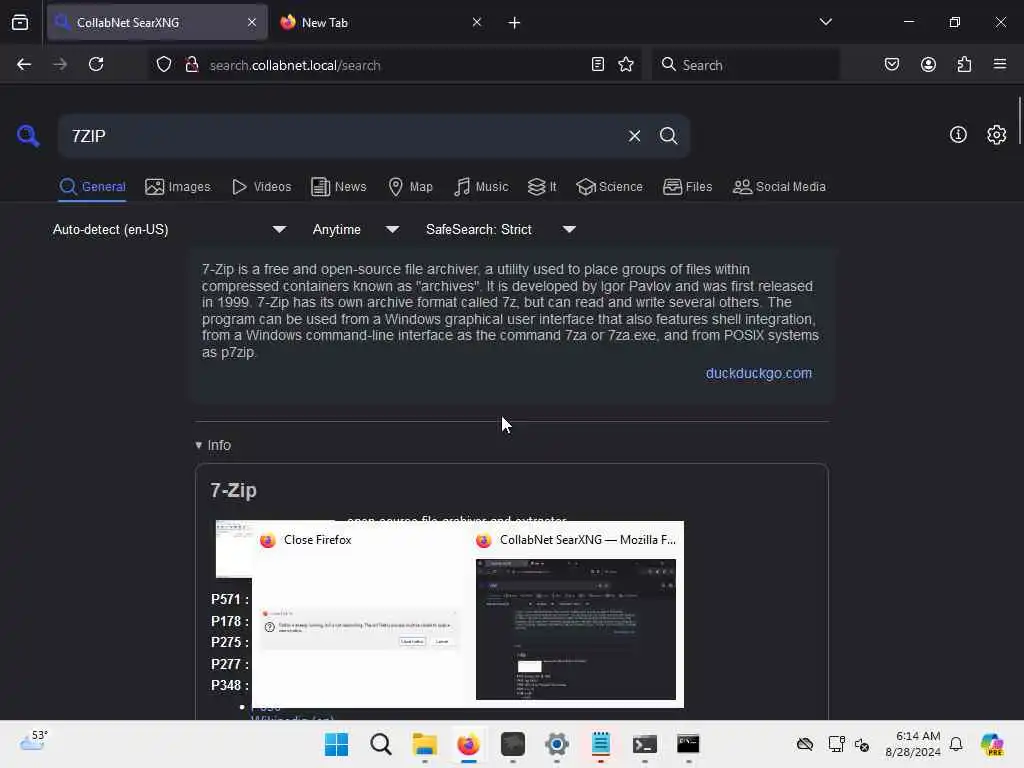The image size is (1024, 768).
Task: Click the Firefox Search box
Action: [x=745, y=65]
